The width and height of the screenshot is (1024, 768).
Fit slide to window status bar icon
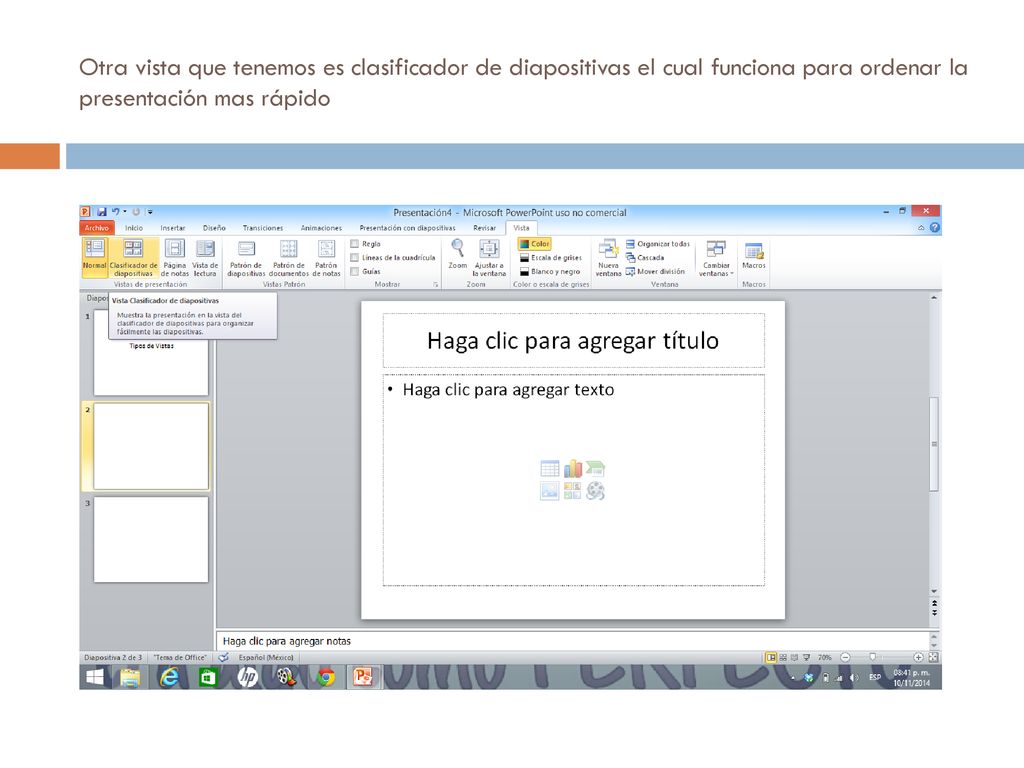pyautogui.click(x=933, y=658)
